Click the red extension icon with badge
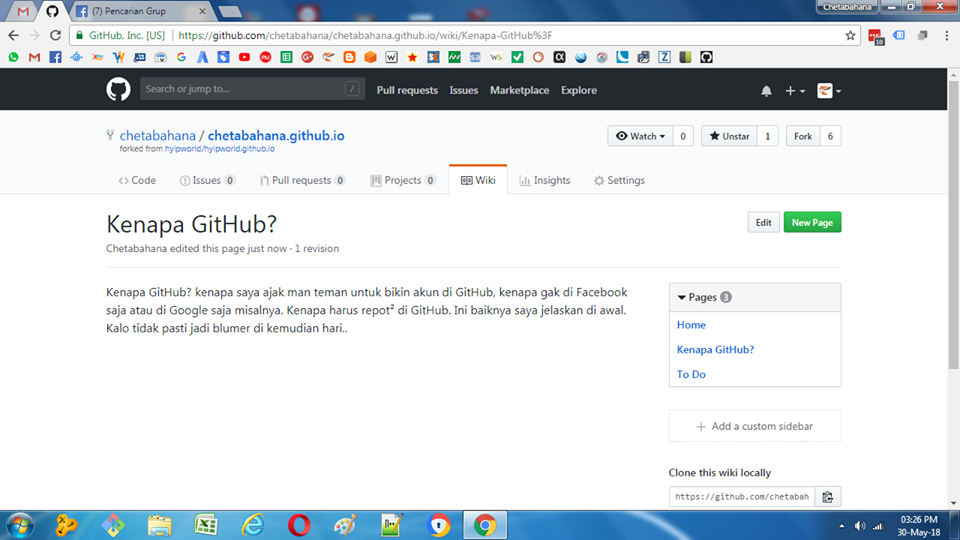This screenshot has width=960, height=540. [x=876, y=37]
